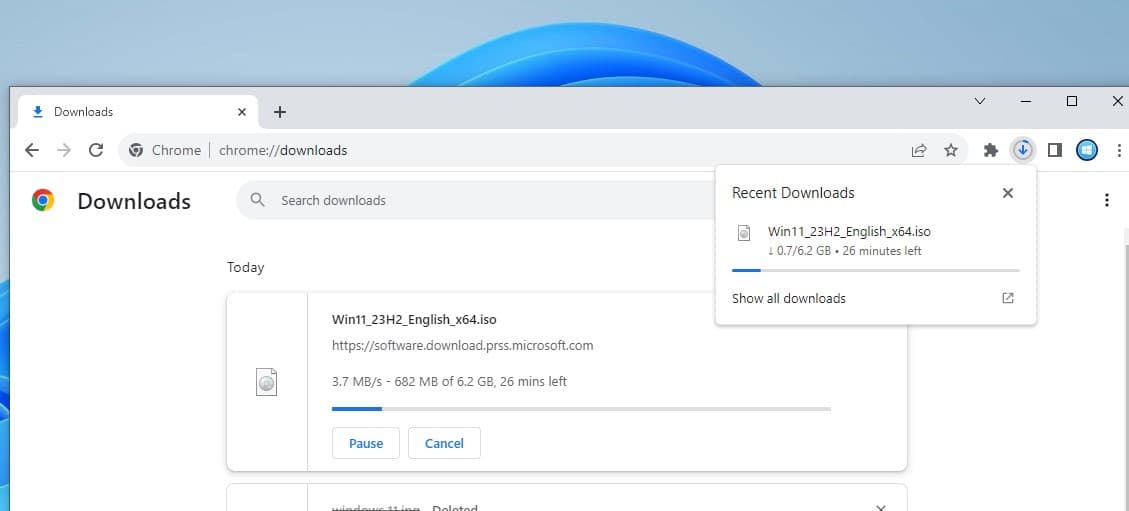
Task: Expand the tab search chevron
Action: point(979,101)
